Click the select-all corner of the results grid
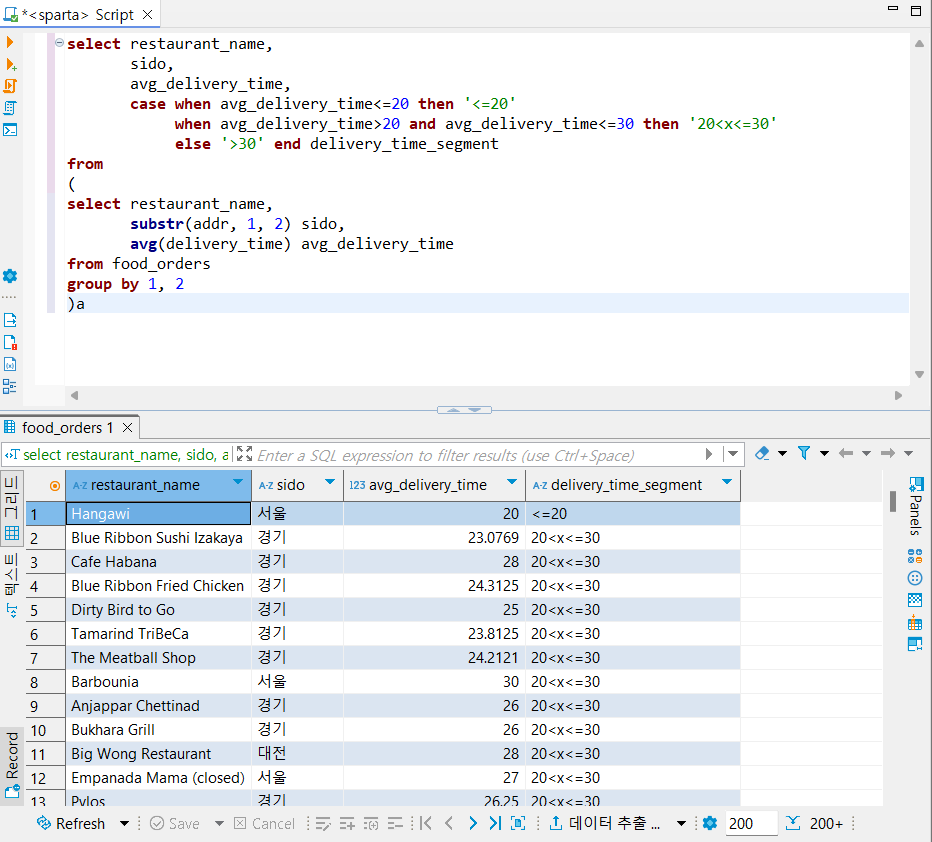932x842 pixels. [46, 485]
